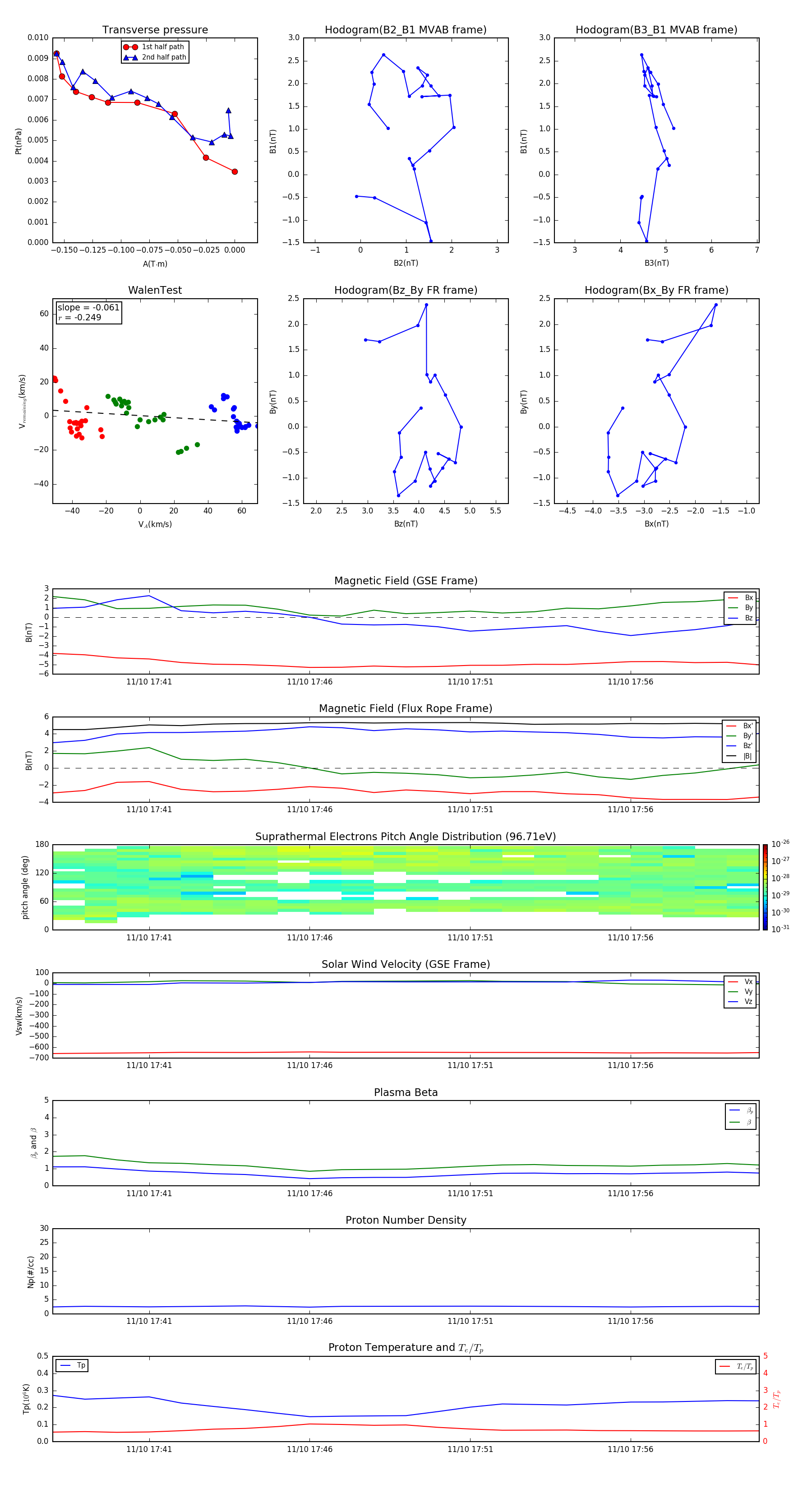Click the Te/Tp legend box
The image size is (812, 1489).
coord(736,1366)
